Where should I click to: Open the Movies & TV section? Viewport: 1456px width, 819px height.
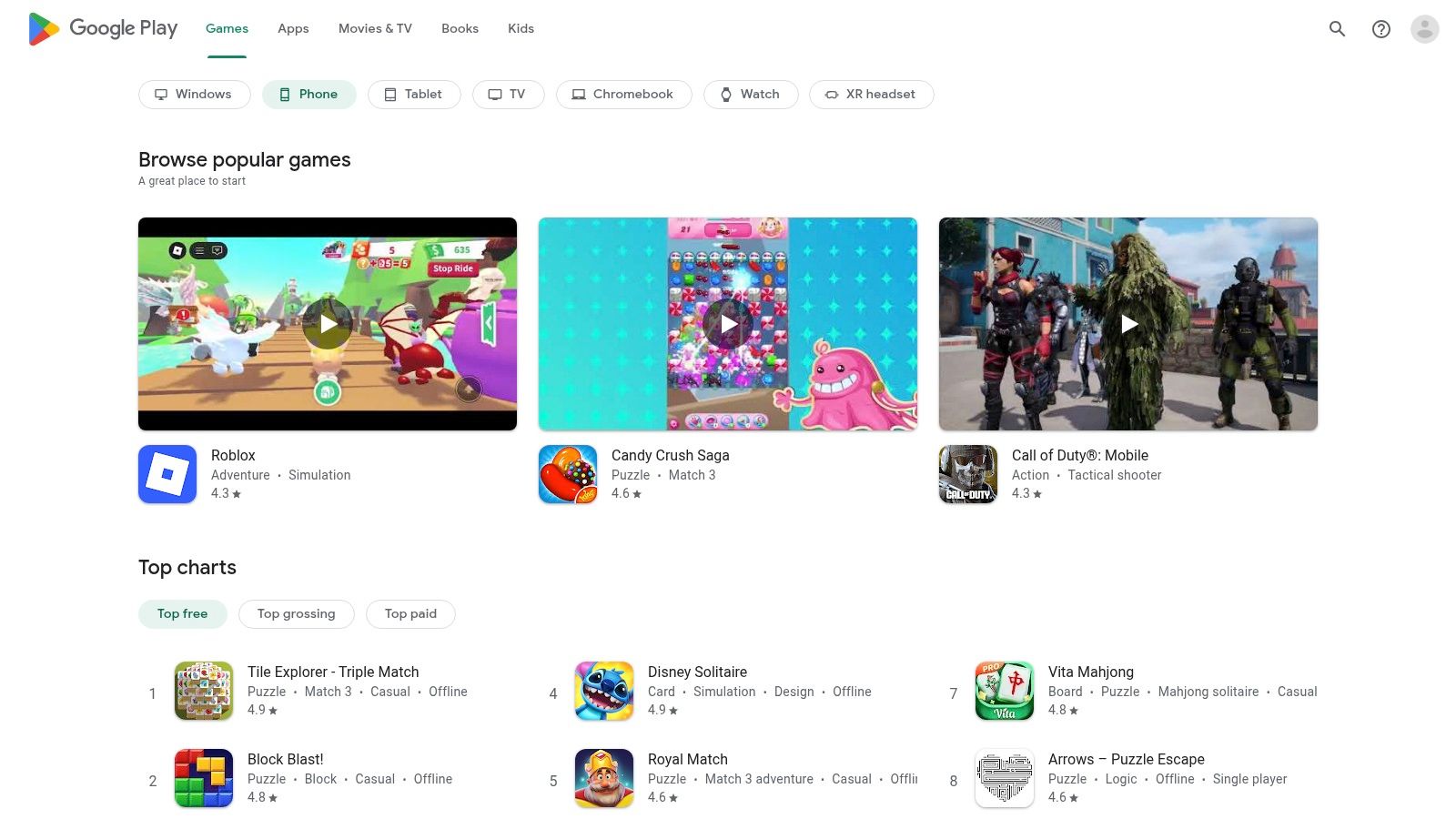pos(374,28)
